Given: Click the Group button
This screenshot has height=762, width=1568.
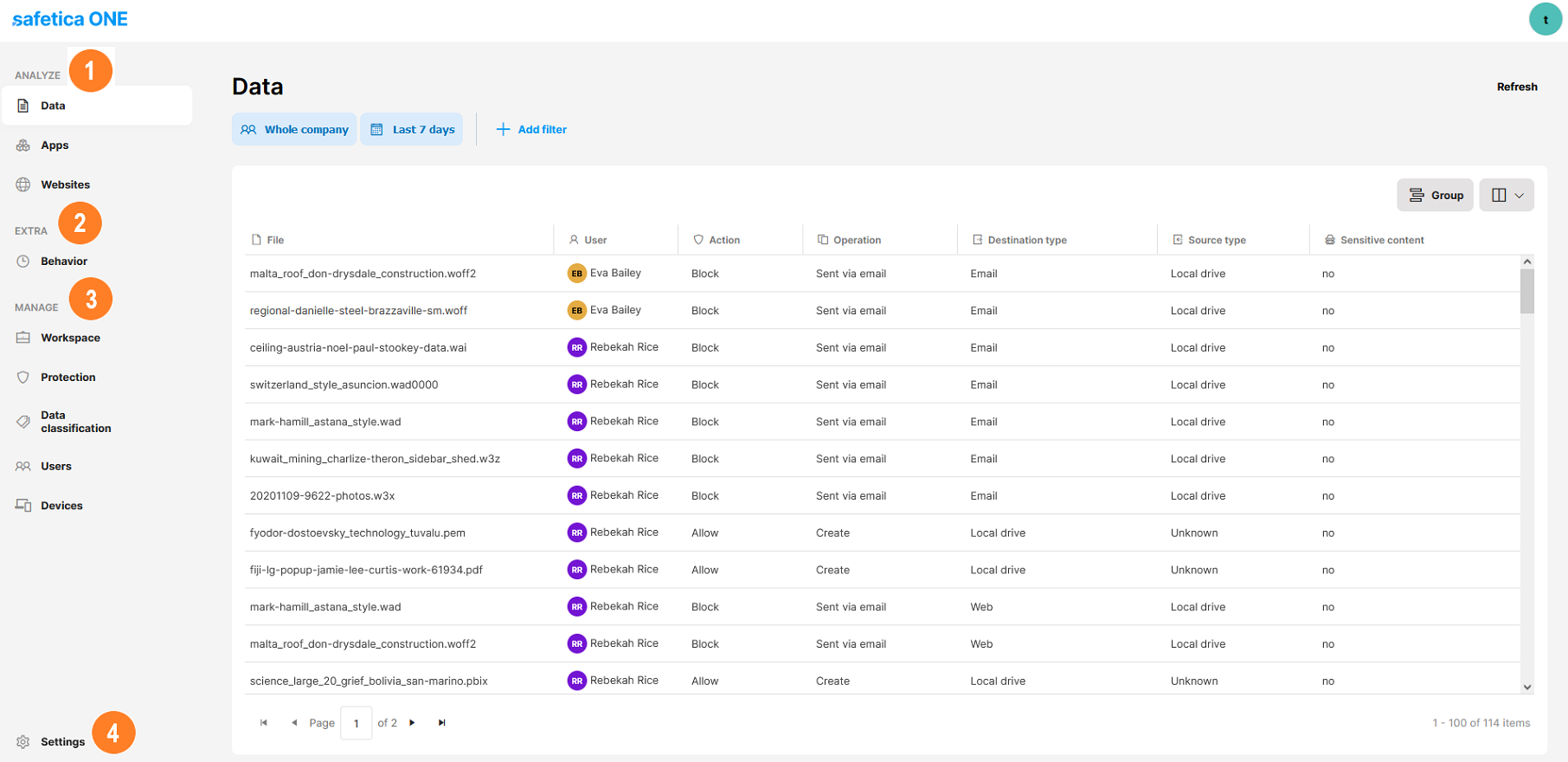Looking at the screenshot, I should click(1435, 195).
